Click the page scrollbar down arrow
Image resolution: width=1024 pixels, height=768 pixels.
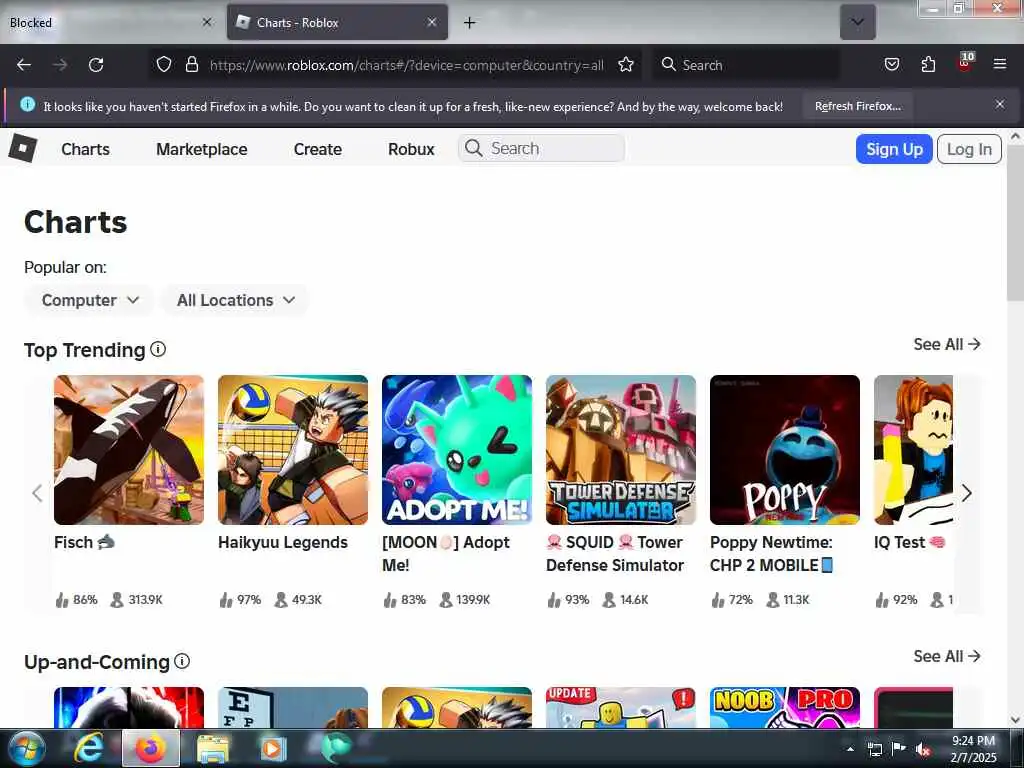pos(1015,720)
